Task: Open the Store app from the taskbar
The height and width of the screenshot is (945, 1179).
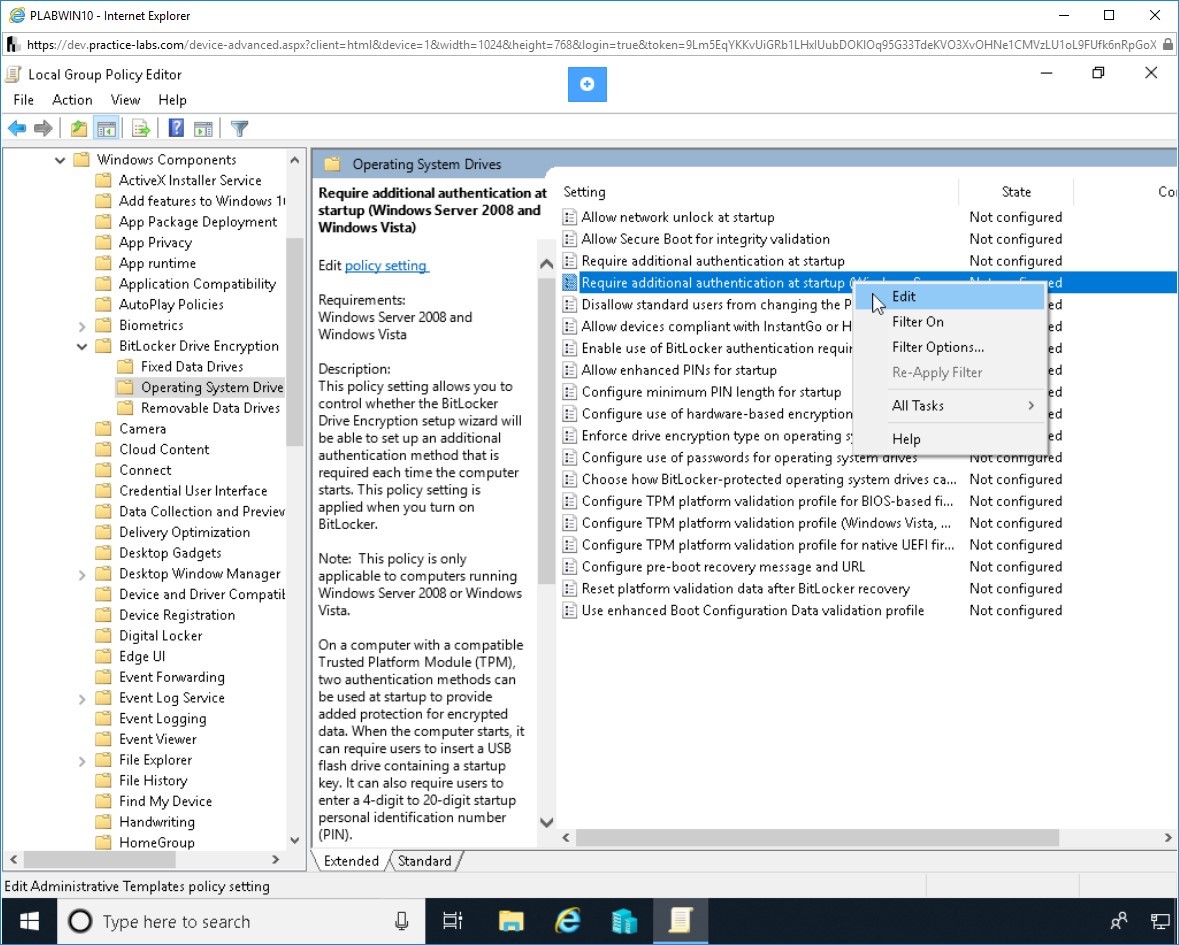Action: (x=624, y=921)
